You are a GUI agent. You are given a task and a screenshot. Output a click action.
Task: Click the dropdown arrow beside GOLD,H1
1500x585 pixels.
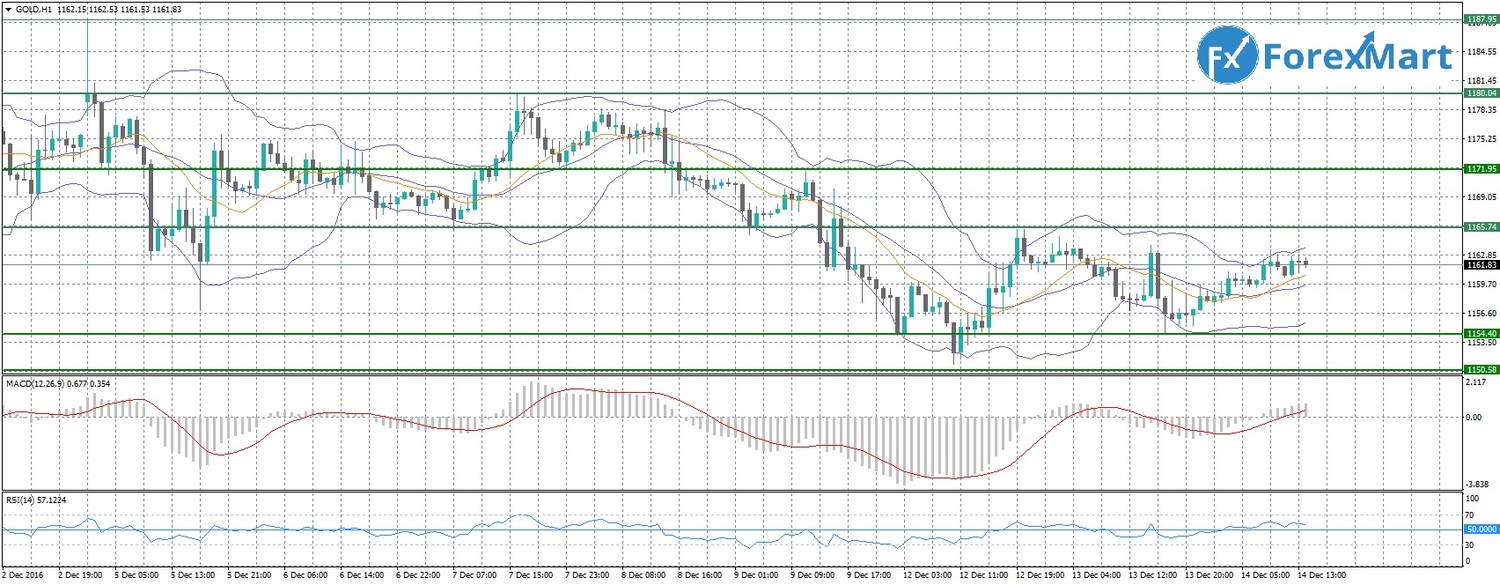[9, 9]
